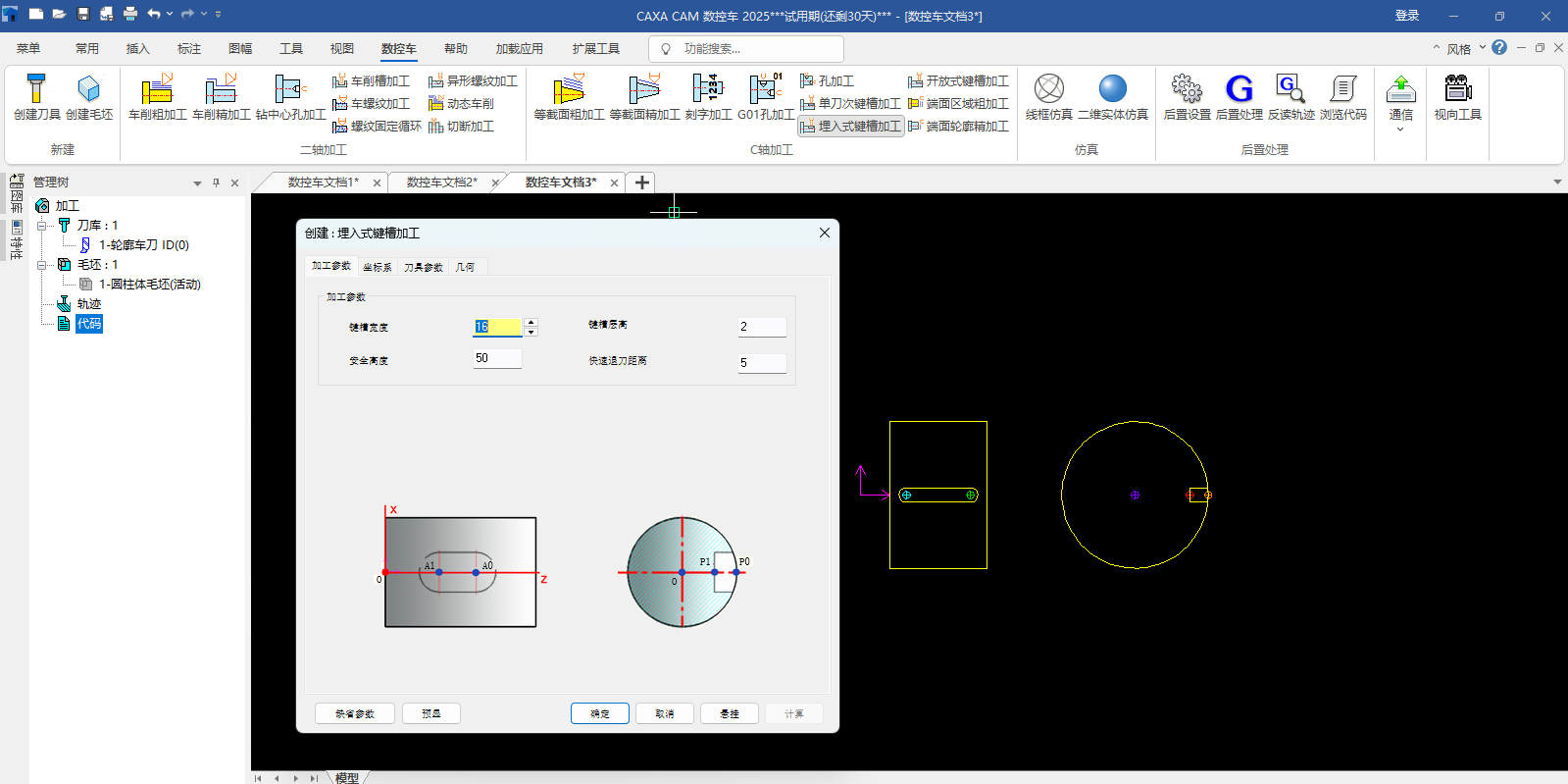Click the 确定 button to confirm

(x=599, y=713)
